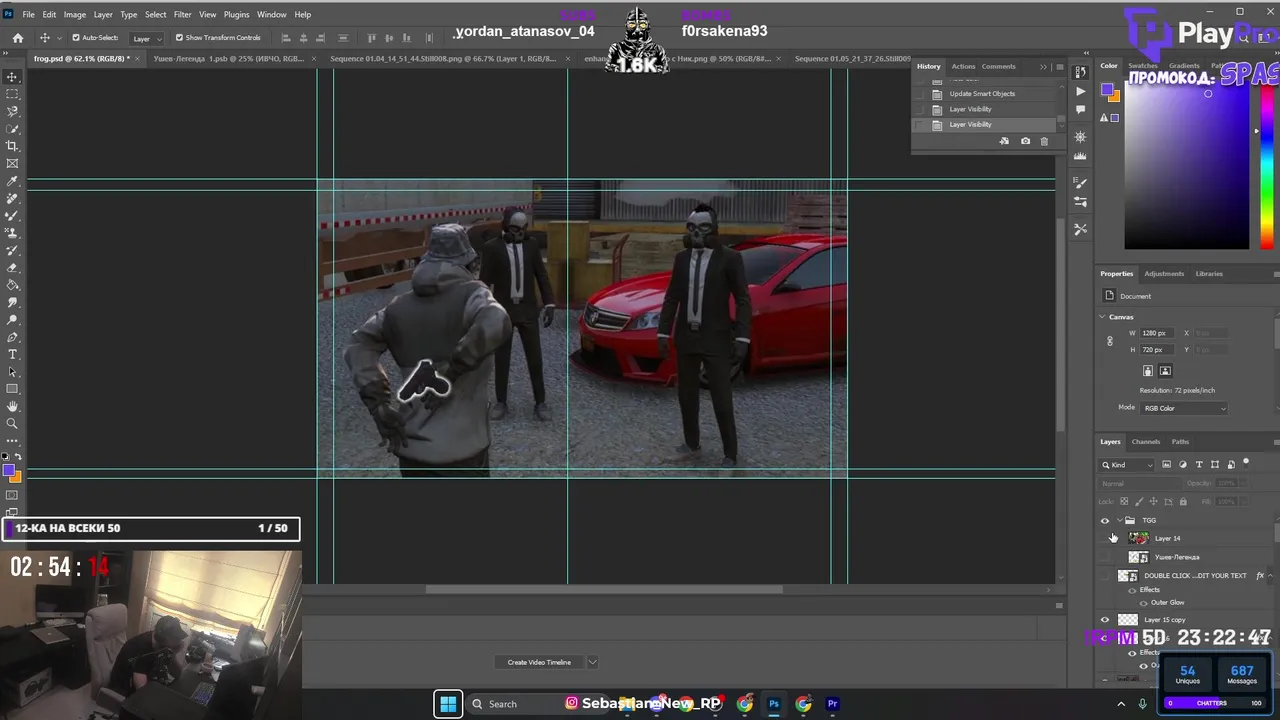Open the Histogram panel icon
The image size is (1280, 720).
(1080, 156)
